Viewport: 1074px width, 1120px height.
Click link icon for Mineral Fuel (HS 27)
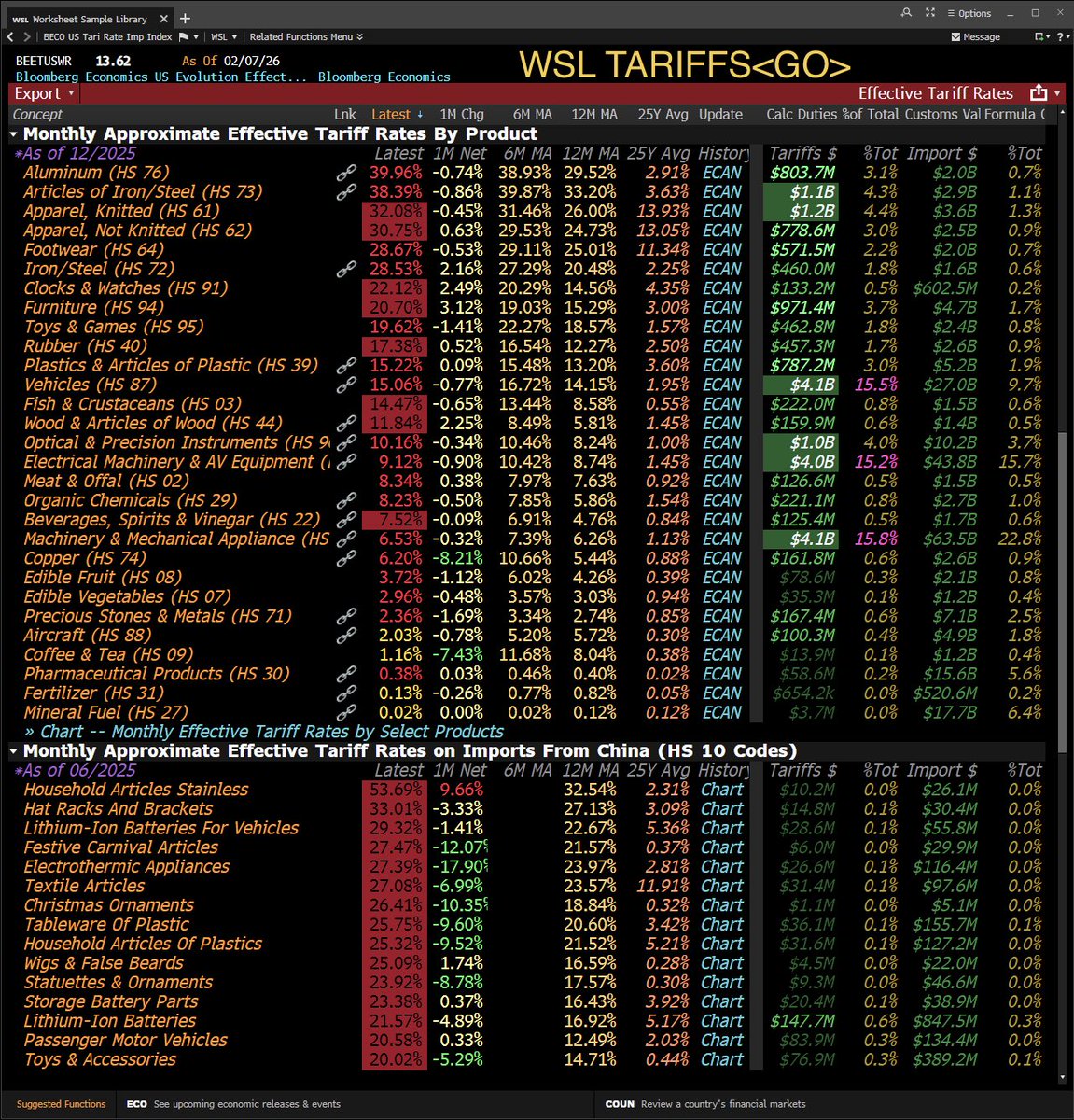coord(346,713)
